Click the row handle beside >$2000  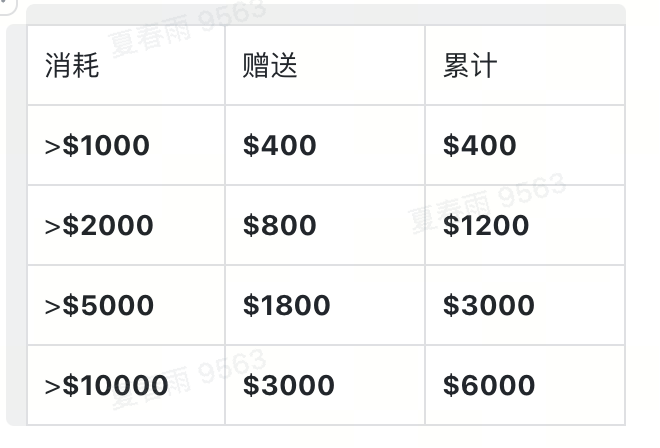tap(16, 226)
